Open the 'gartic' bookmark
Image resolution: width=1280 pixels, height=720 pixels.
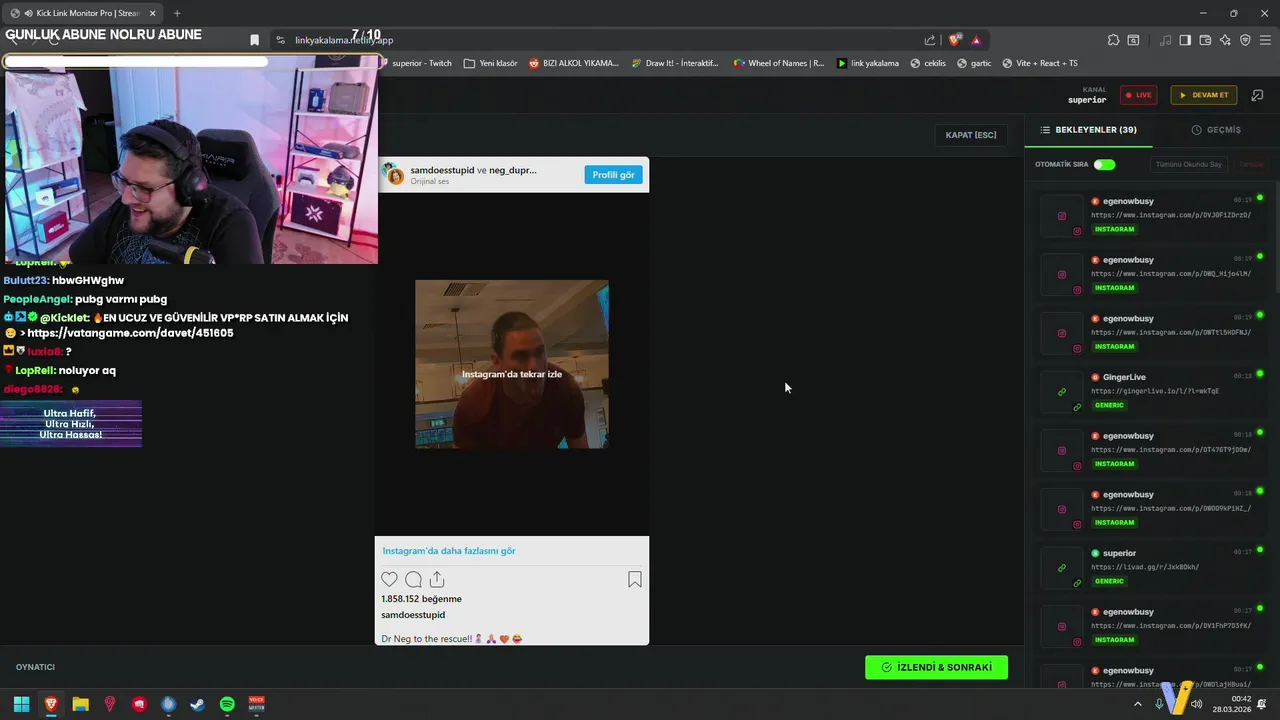tap(974, 63)
